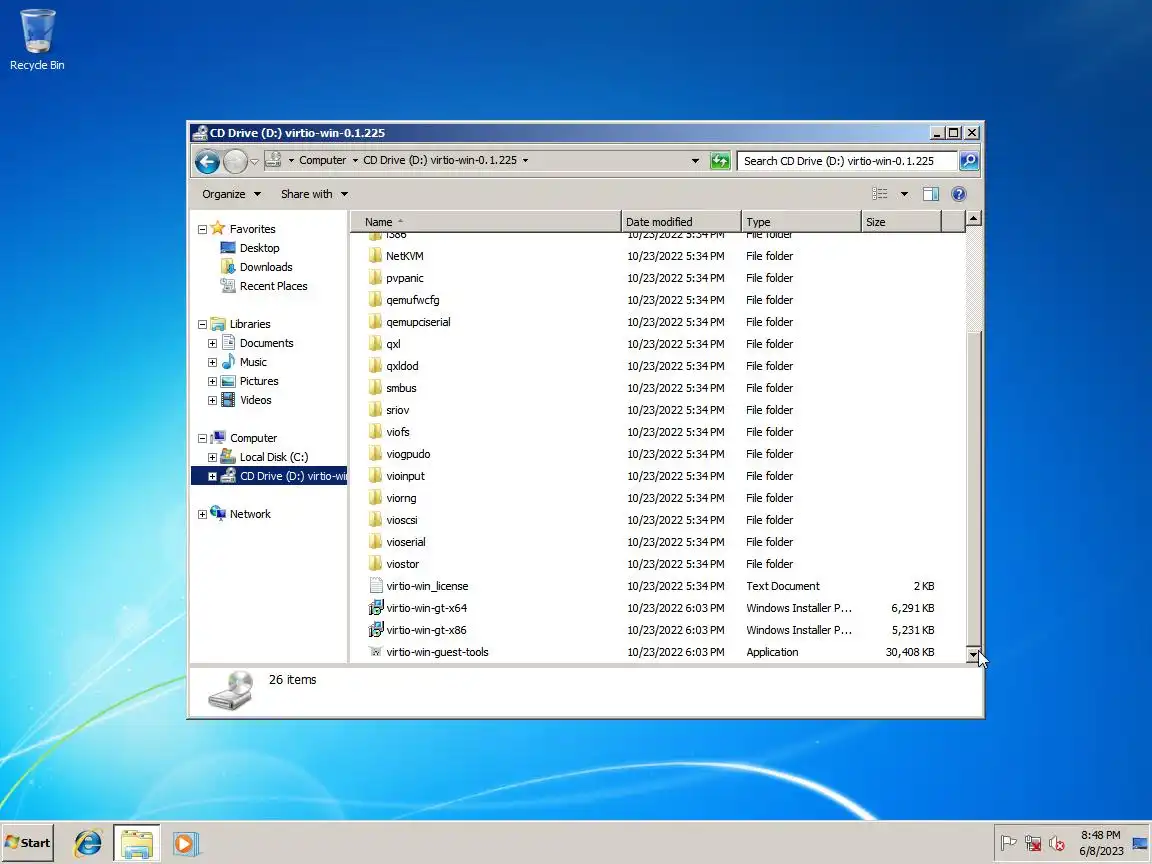The image size is (1152, 864).
Task: Select the virtio-win-guest-tools application icon
Action: [x=375, y=652]
